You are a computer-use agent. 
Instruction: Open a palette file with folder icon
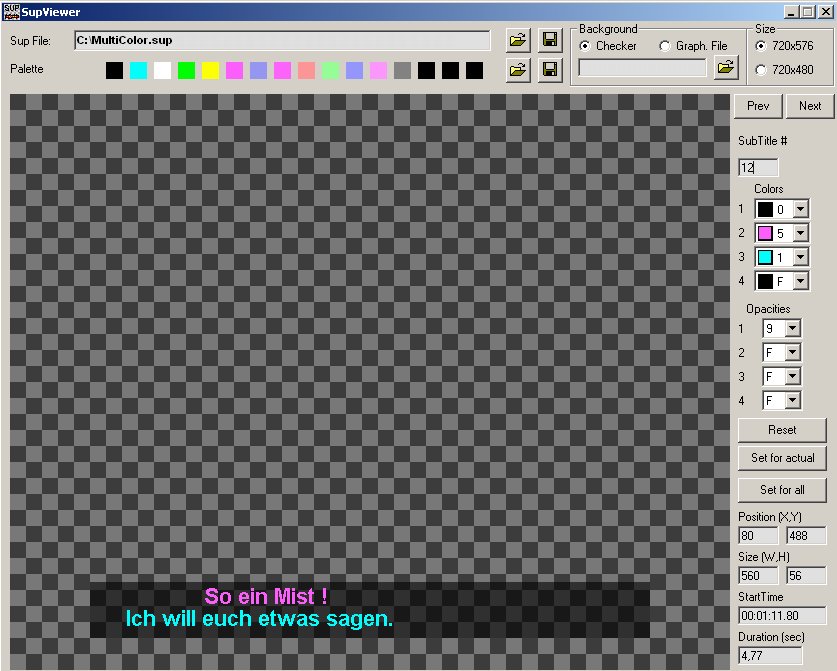518,70
